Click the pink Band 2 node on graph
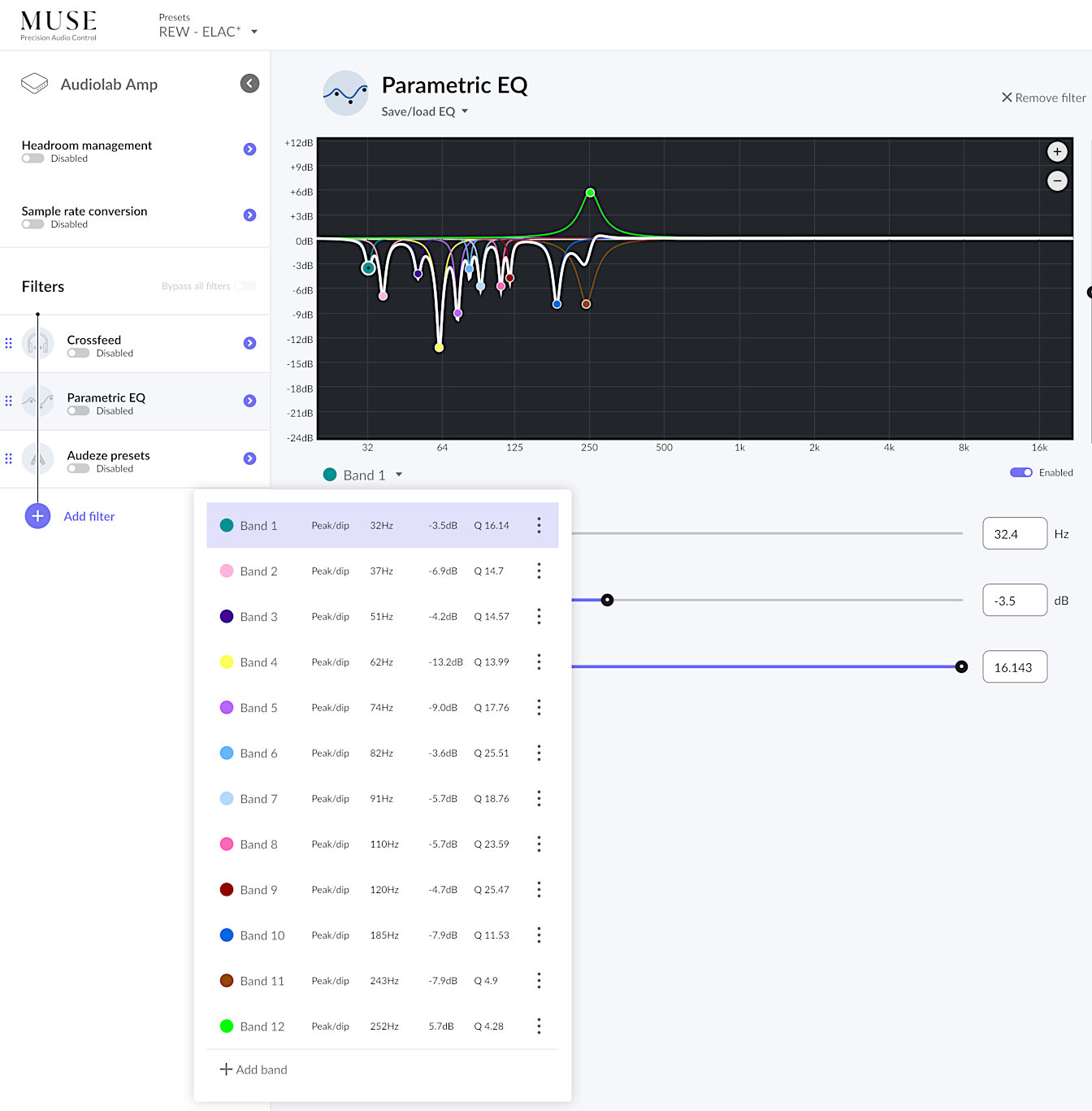The height and width of the screenshot is (1111, 1092). click(383, 296)
